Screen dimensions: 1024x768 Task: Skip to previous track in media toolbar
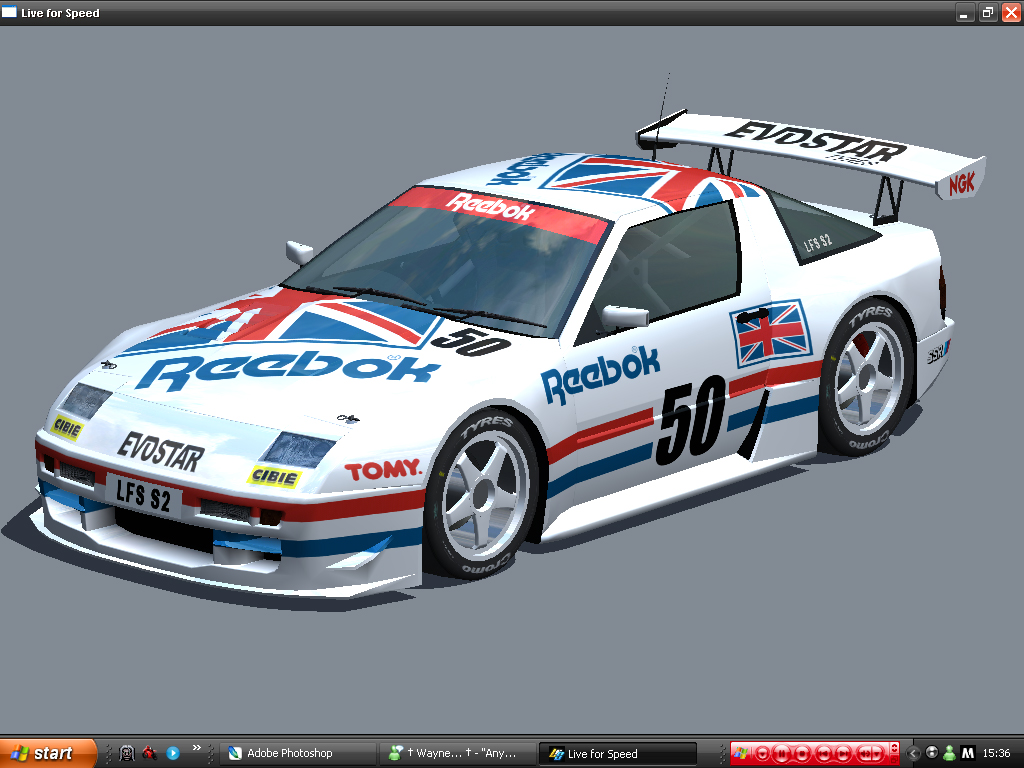pos(823,754)
